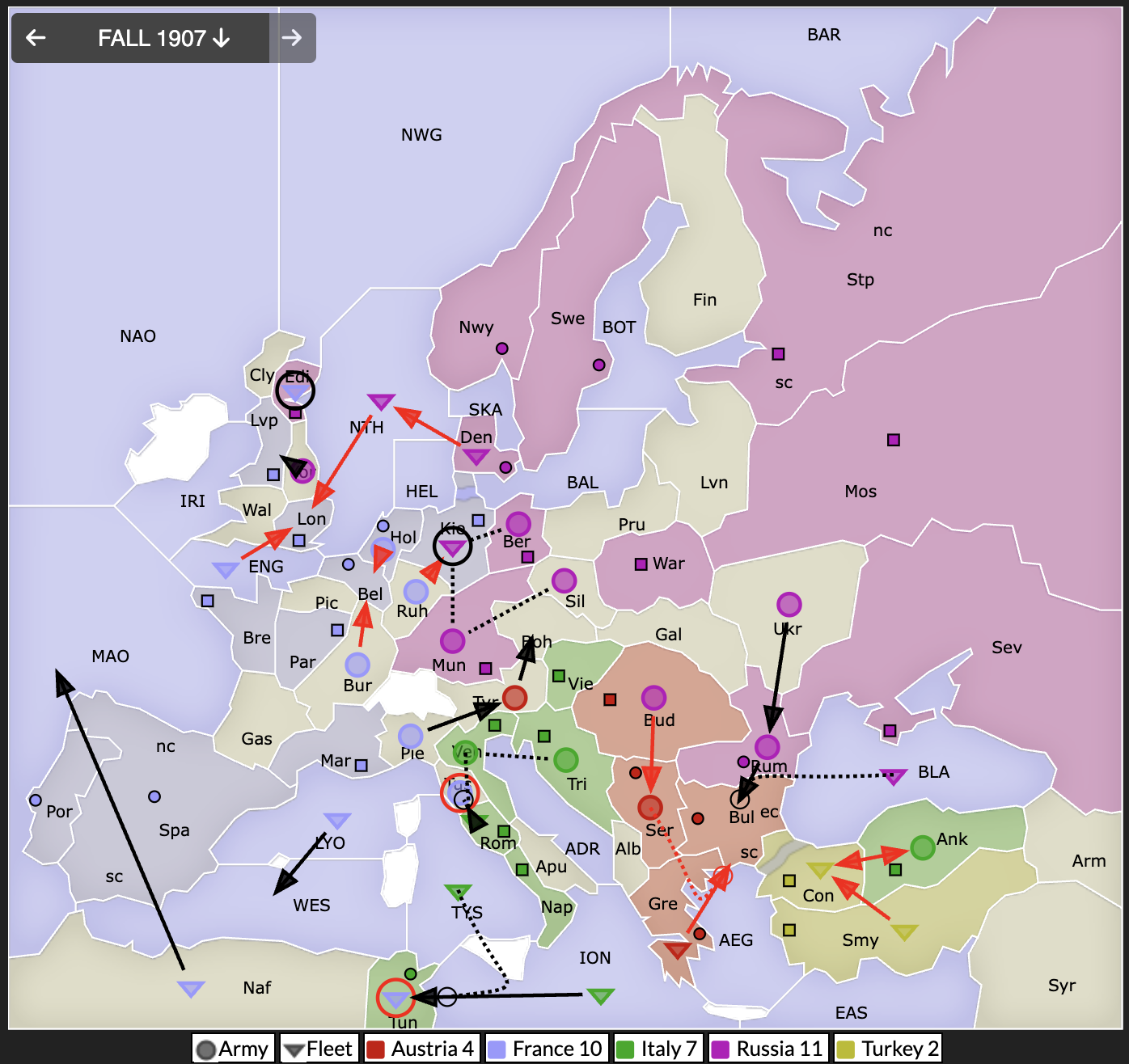Go to the previous phase with the left arrow
Screen dimensions: 1129x1064
tap(36, 37)
